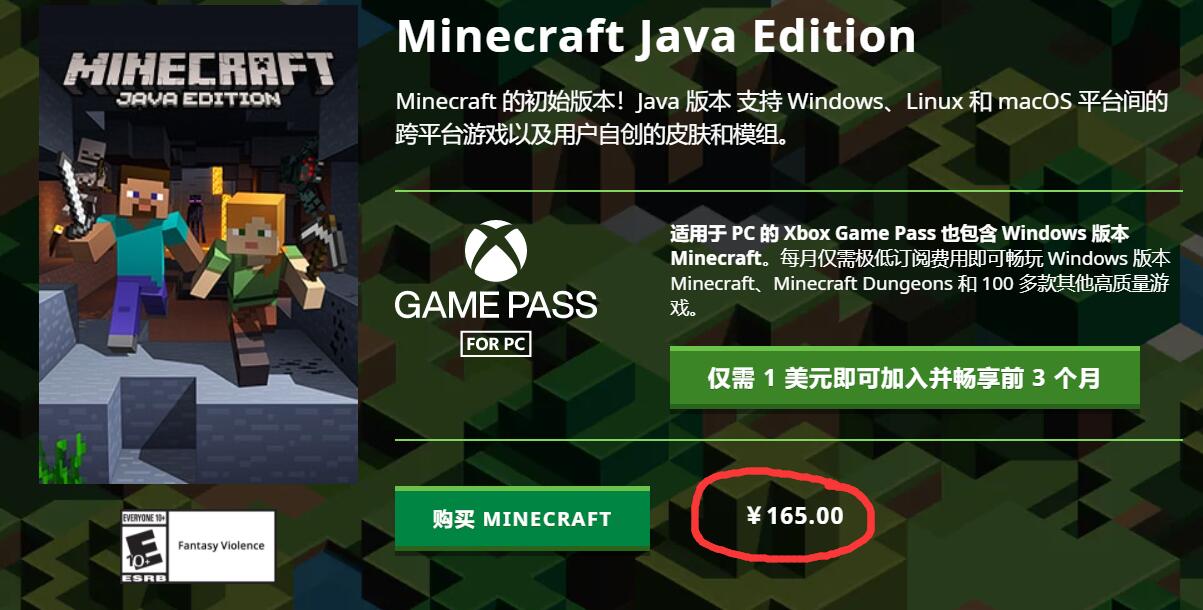1203x610 pixels.
Task: Click Steve's diamond sword on the cover
Action: coord(76,193)
